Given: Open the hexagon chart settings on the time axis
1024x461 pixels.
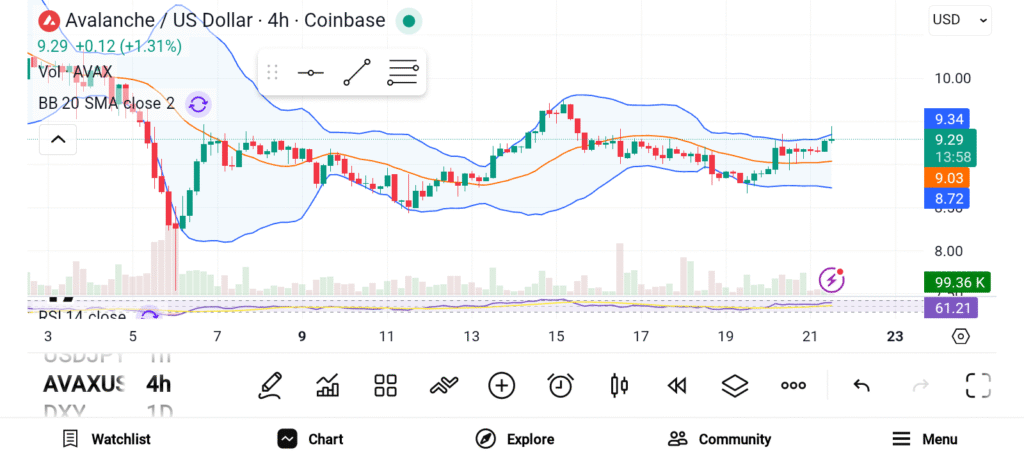Looking at the screenshot, I should tap(960, 336).
